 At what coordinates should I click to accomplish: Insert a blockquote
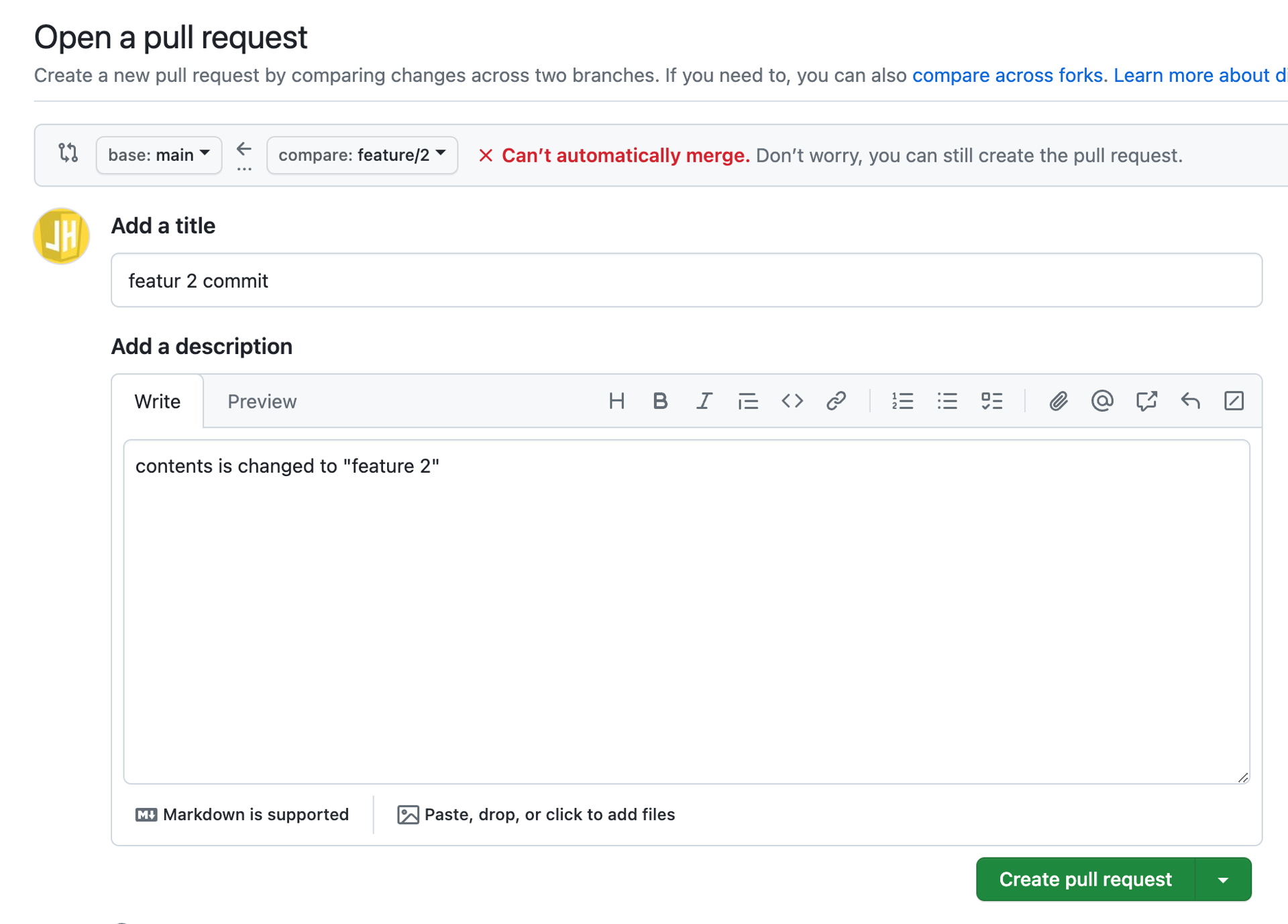[747, 401]
